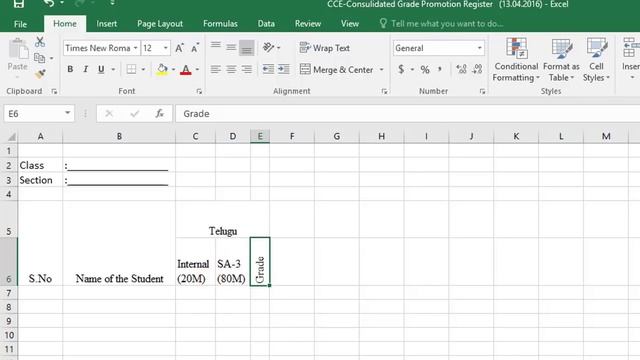Apply Comma Style number format
Screen dimensions: 640x360
[x=440, y=69]
